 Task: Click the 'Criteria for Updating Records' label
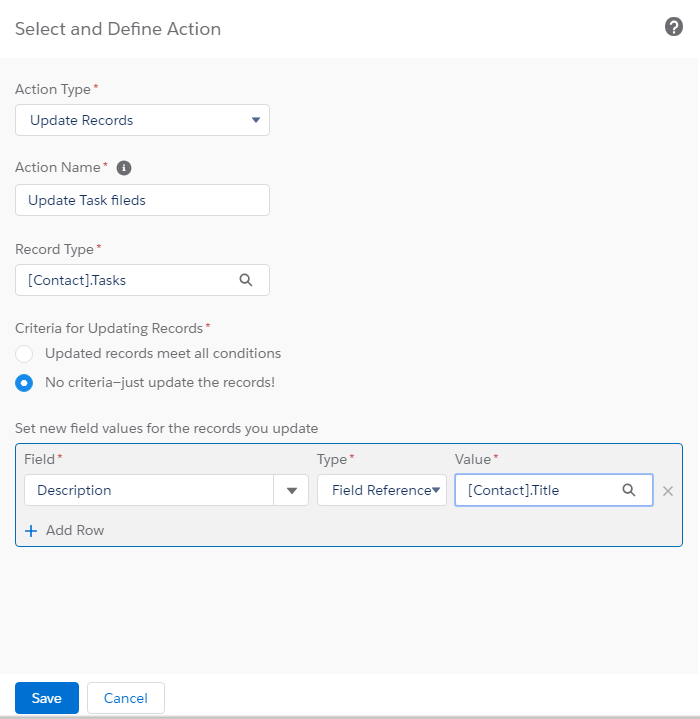pos(110,328)
